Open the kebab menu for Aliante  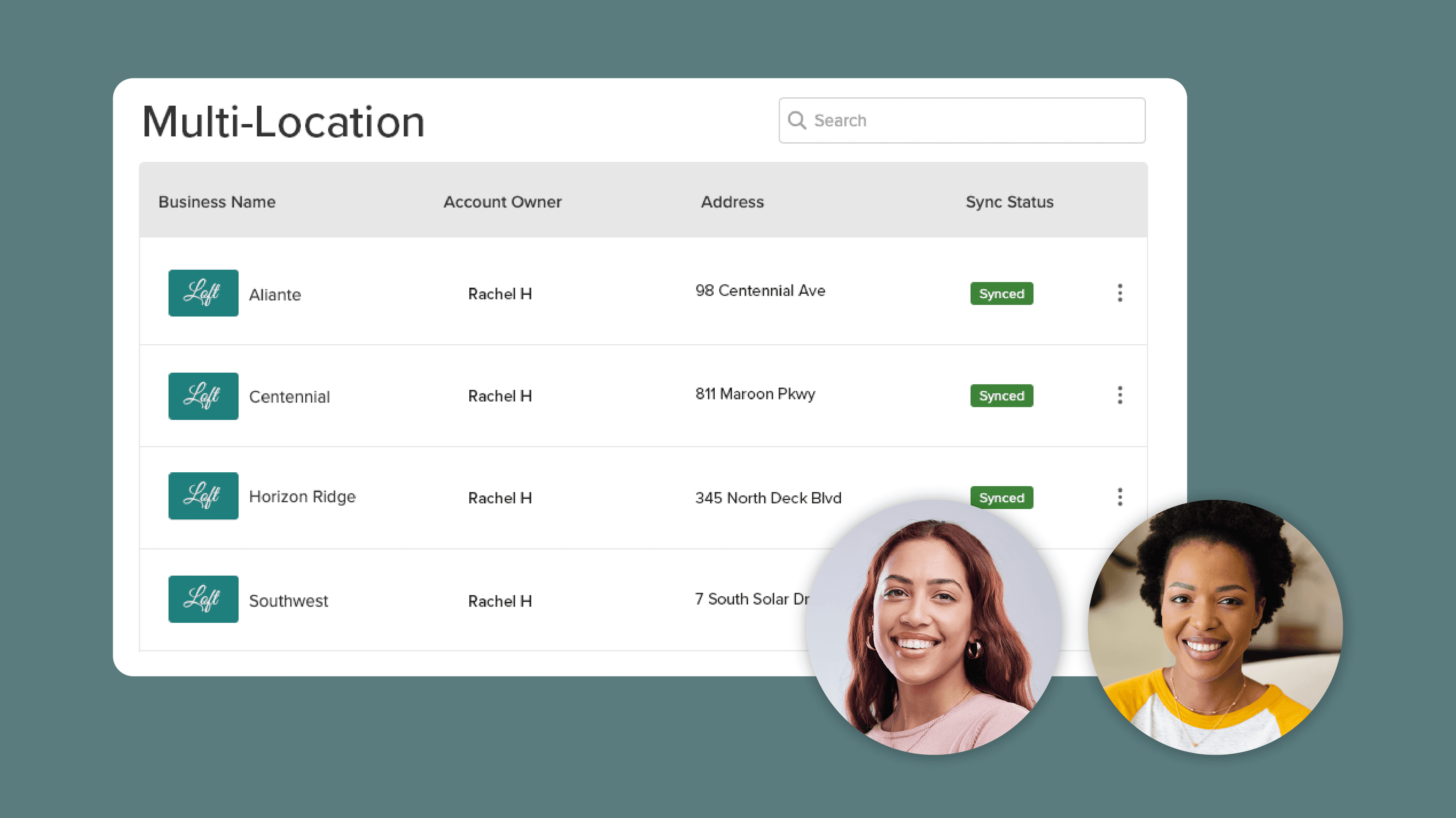1120,293
